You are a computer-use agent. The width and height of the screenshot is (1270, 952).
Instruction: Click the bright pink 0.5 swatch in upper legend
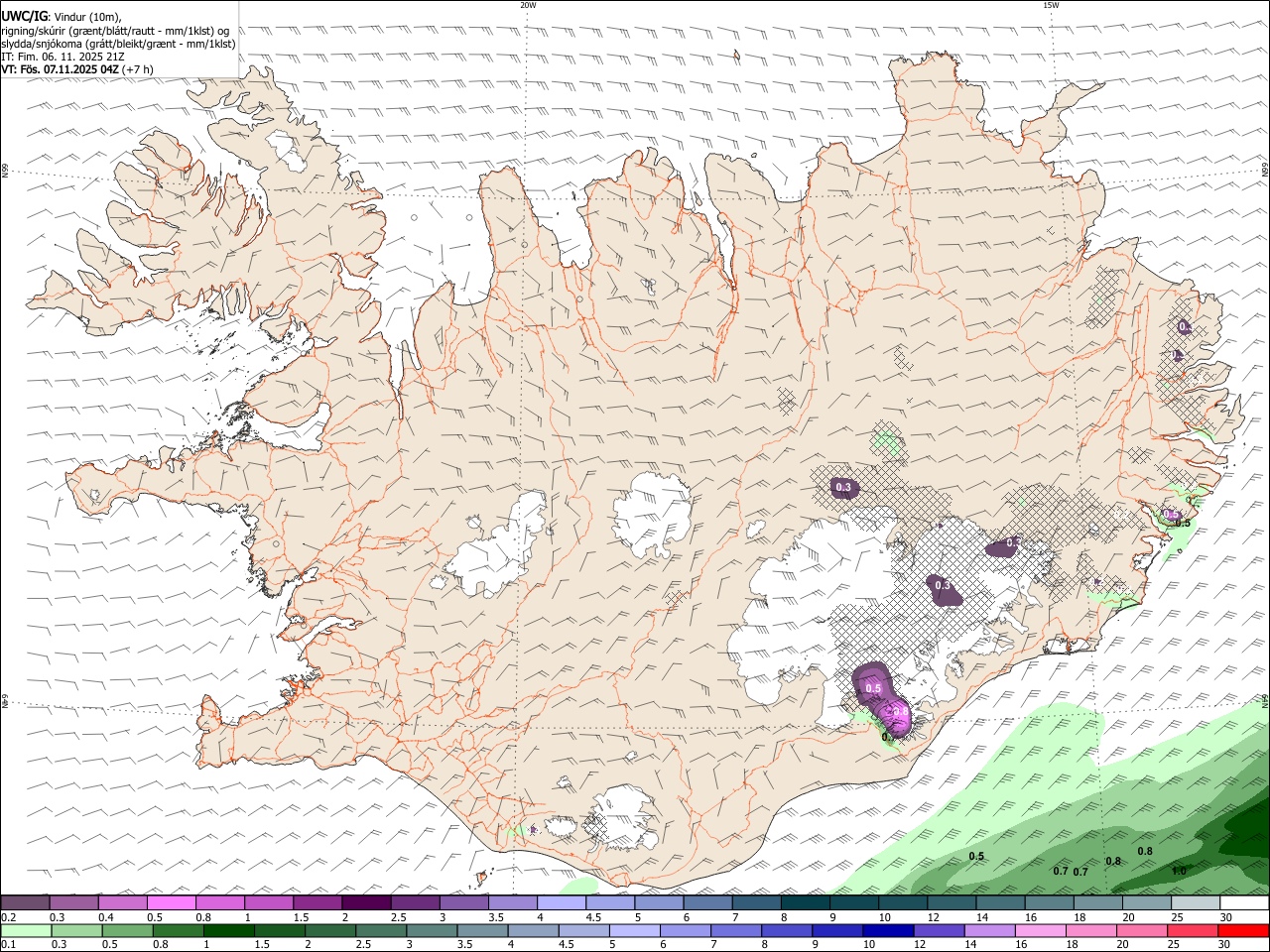pos(171,903)
